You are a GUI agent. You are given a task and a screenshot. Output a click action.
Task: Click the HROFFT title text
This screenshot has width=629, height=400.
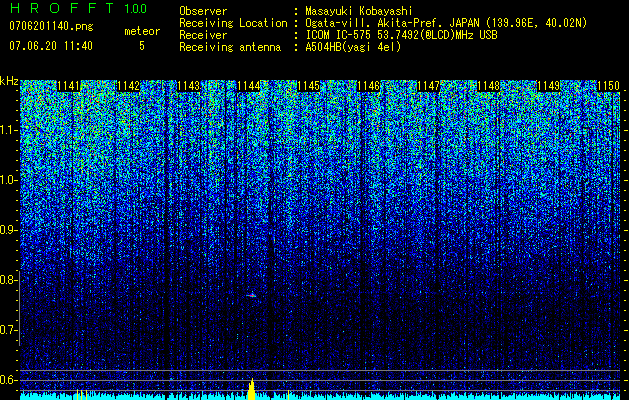63,8
